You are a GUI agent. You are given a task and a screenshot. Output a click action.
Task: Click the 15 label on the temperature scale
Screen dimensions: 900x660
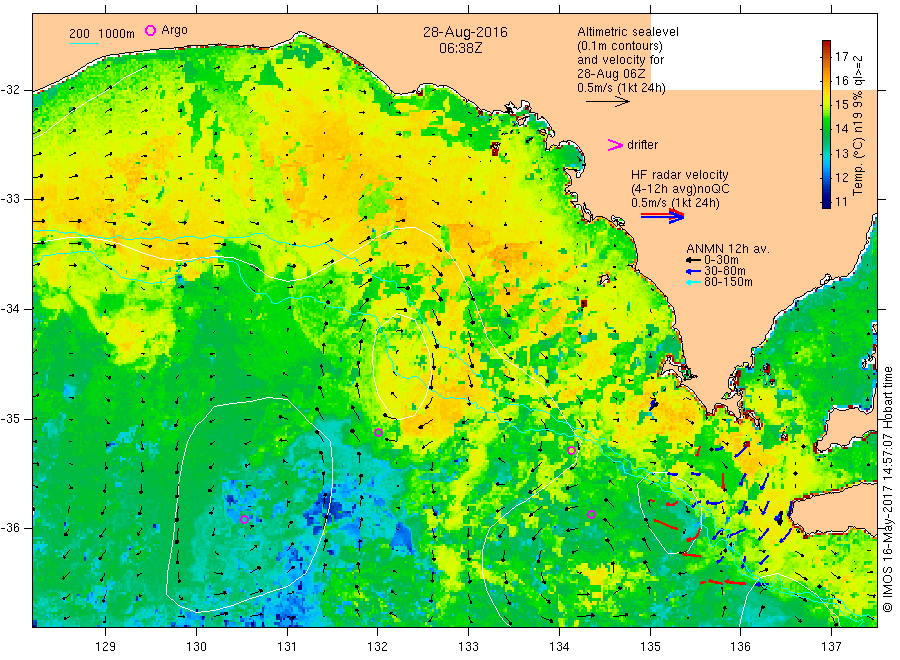point(841,104)
